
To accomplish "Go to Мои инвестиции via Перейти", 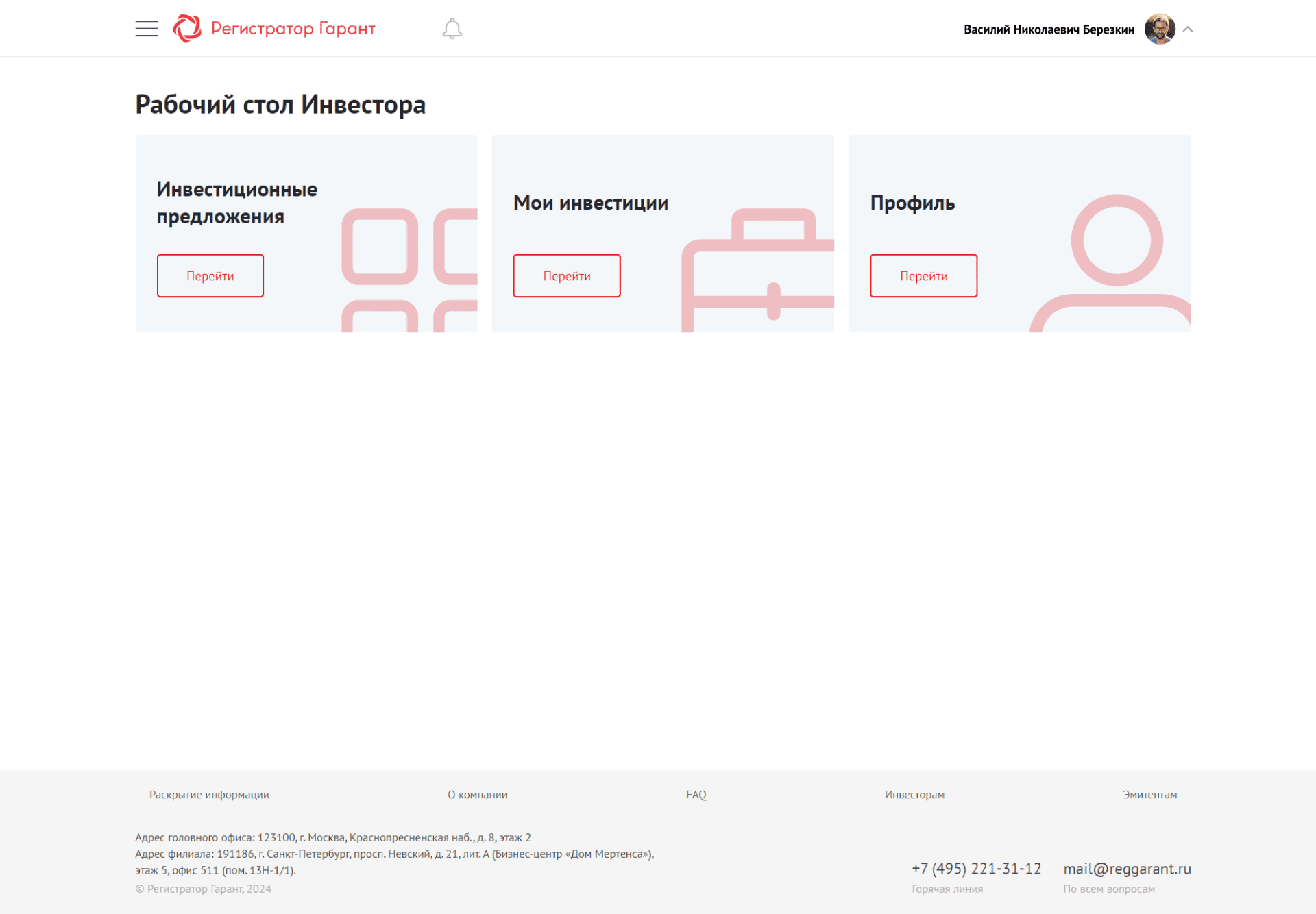I will tap(567, 275).
